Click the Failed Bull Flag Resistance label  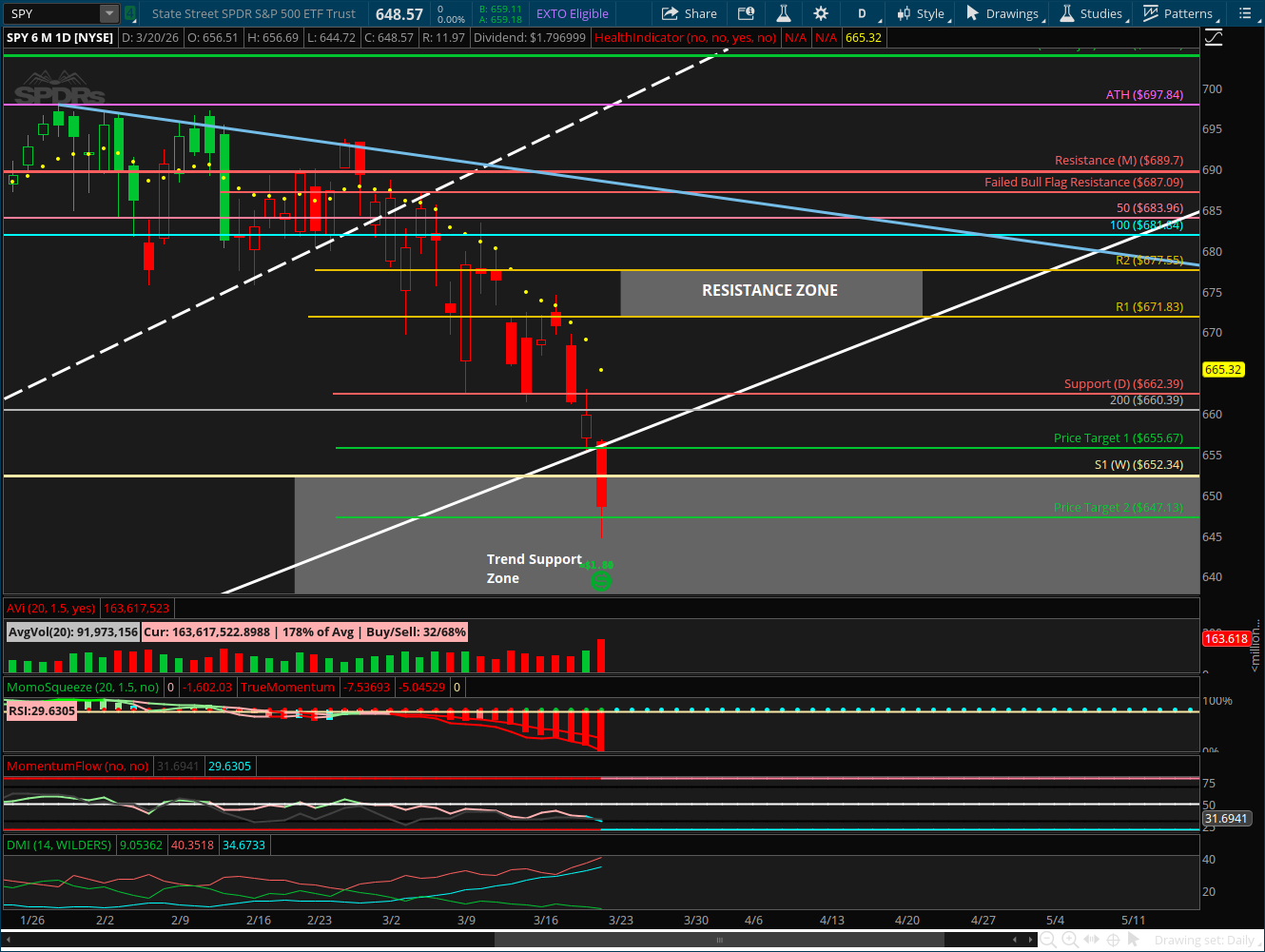[x=1083, y=182]
